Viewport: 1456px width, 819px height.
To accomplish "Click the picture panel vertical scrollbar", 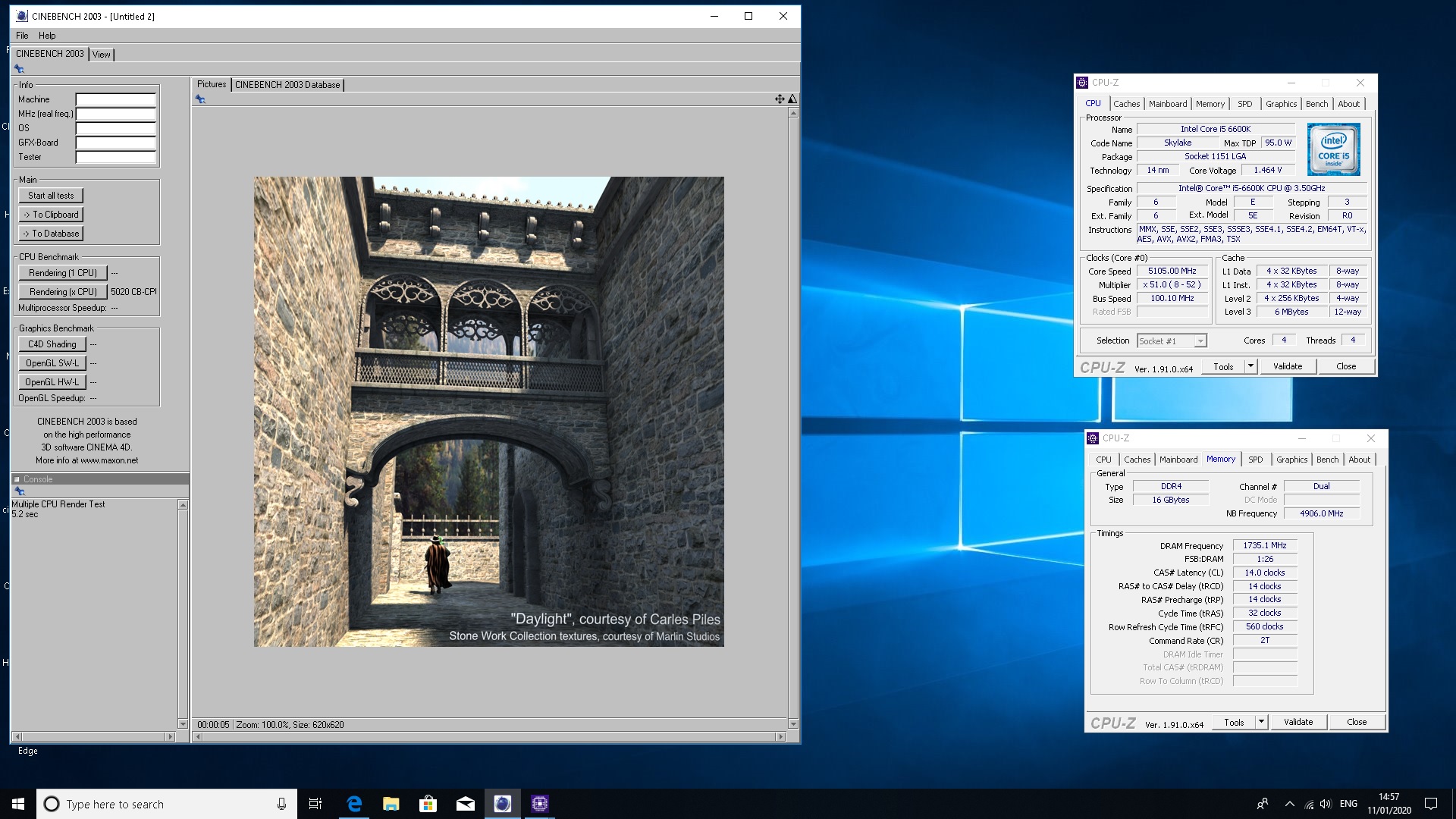I will [793, 418].
